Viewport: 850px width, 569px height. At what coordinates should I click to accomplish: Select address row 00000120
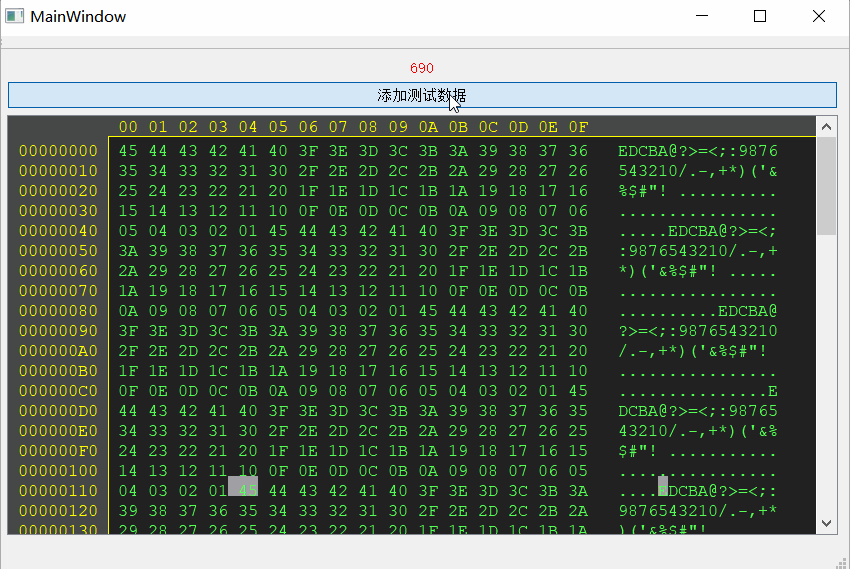click(58, 511)
